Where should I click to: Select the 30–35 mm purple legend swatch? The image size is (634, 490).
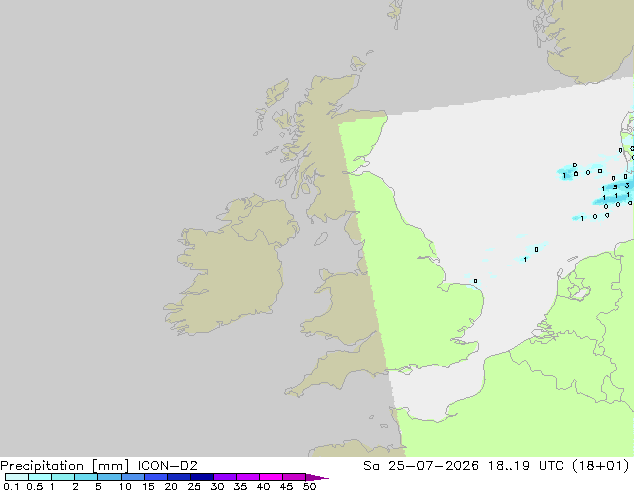[x=225, y=477]
